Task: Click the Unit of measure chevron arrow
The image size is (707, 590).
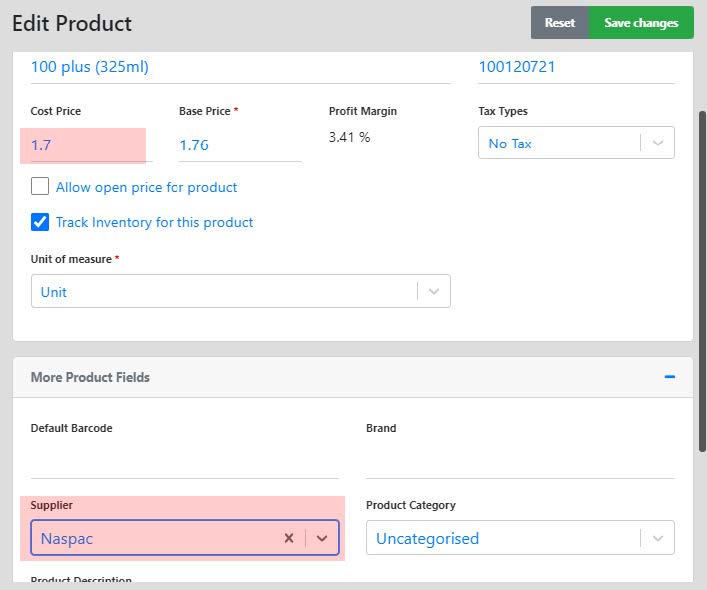Action: [x=434, y=291]
